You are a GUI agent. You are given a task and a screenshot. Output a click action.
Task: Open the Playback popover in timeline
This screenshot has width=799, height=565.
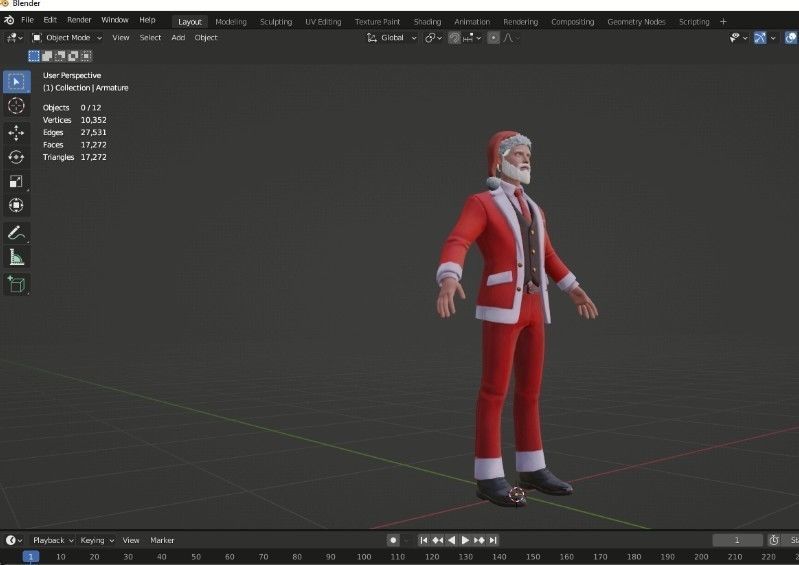pos(53,540)
